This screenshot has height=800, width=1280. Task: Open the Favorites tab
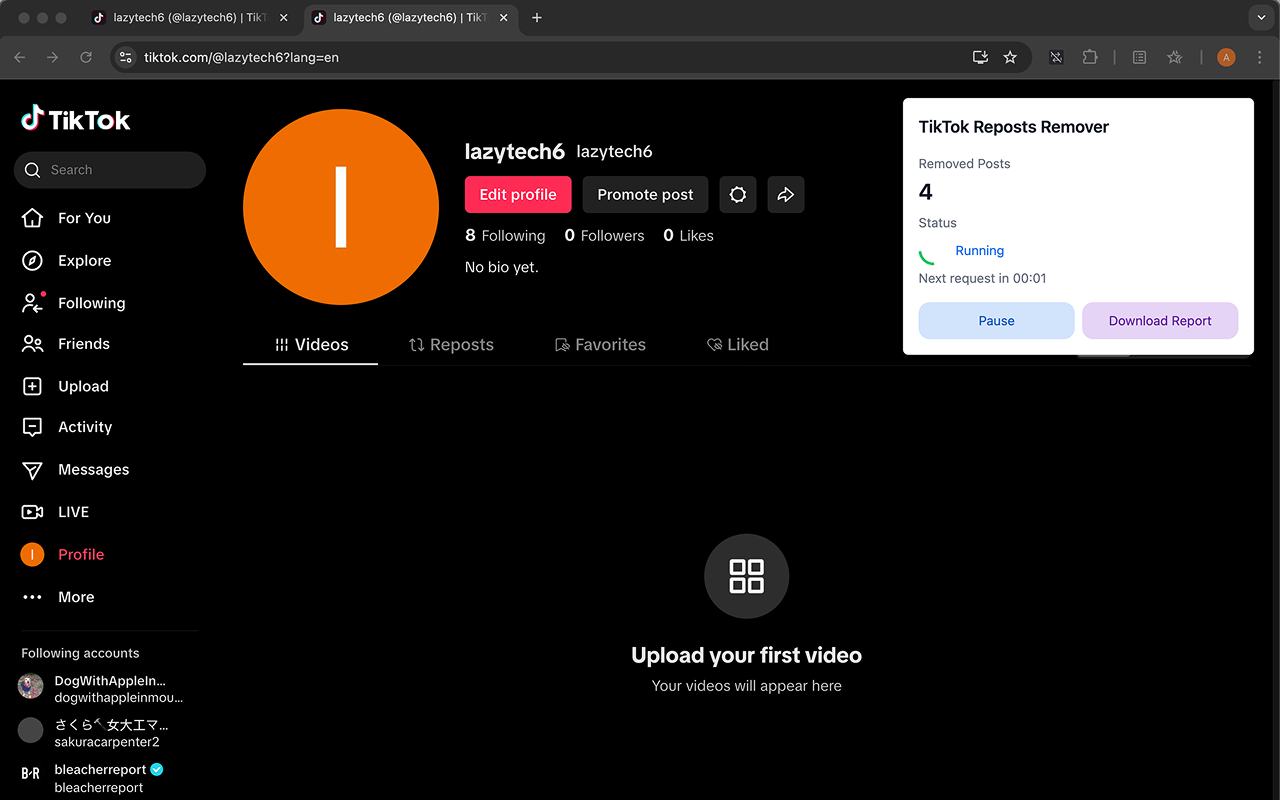point(600,344)
